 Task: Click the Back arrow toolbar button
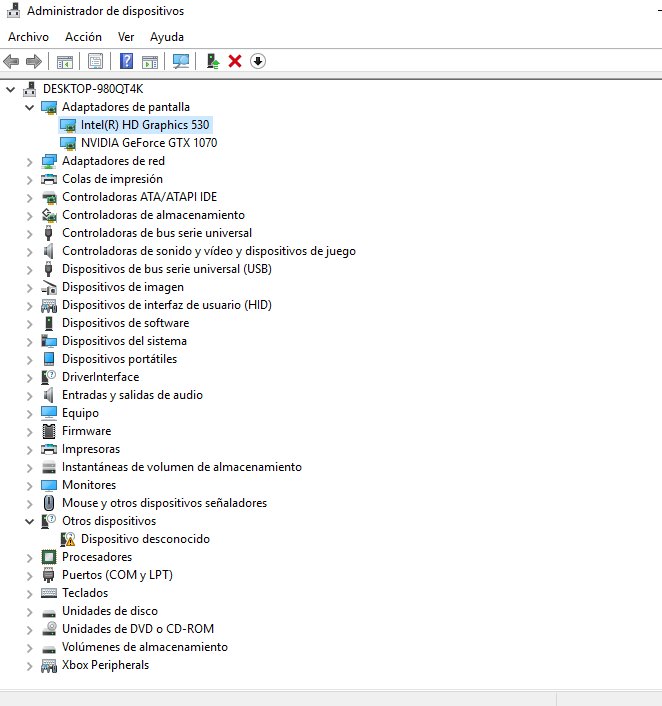[11, 61]
